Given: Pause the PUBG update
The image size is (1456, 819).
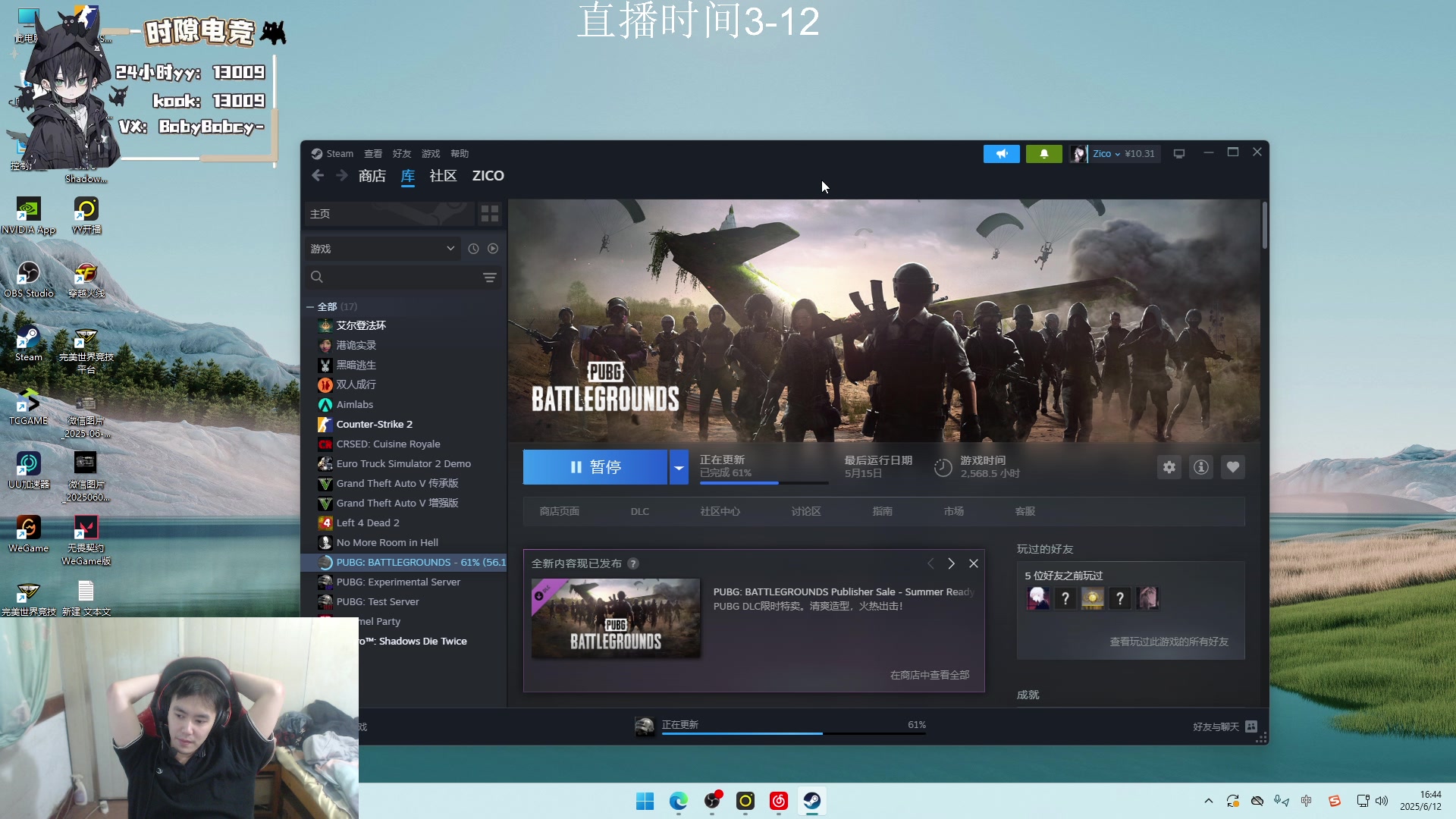Looking at the screenshot, I should tap(595, 467).
